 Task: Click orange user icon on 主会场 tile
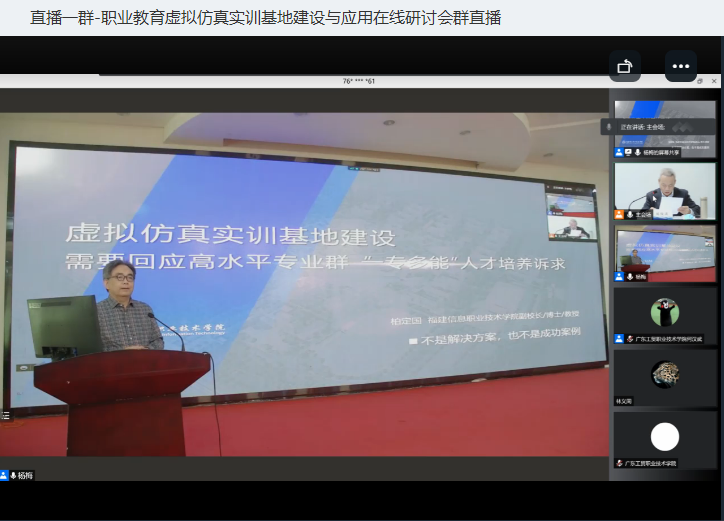(619, 214)
